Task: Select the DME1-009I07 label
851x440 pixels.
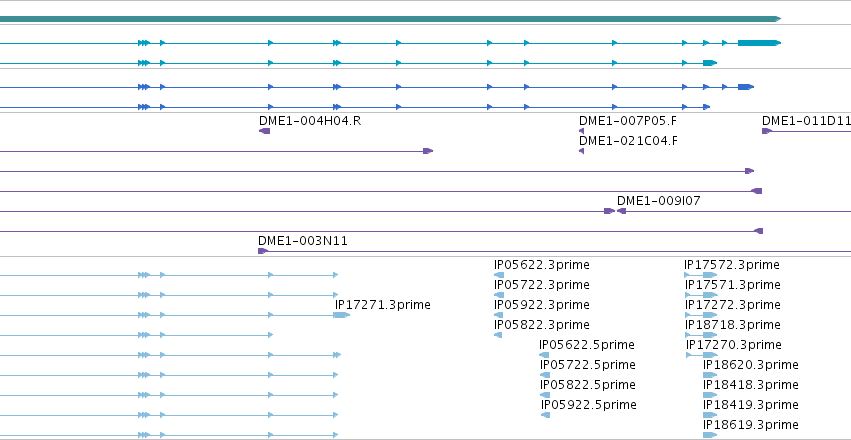Action: [x=658, y=201]
